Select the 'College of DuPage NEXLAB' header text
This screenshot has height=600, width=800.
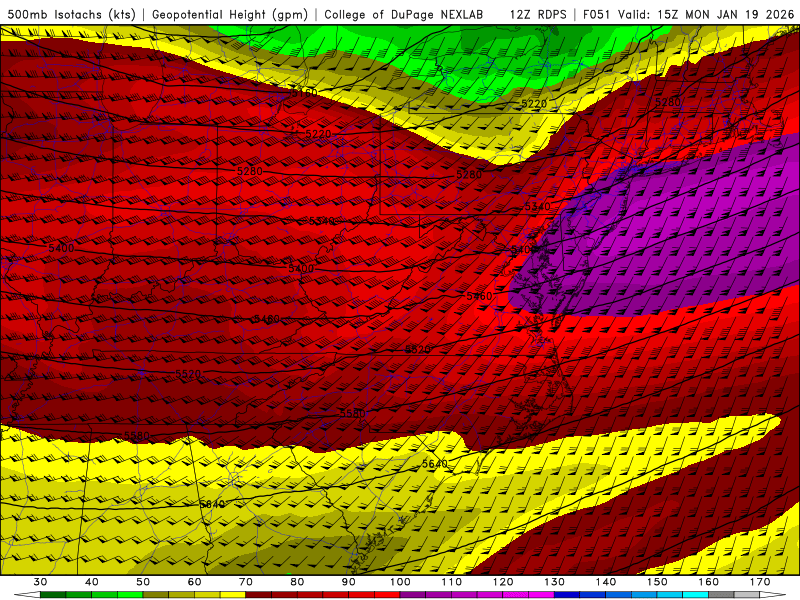pyautogui.click(x=404, y=15)
